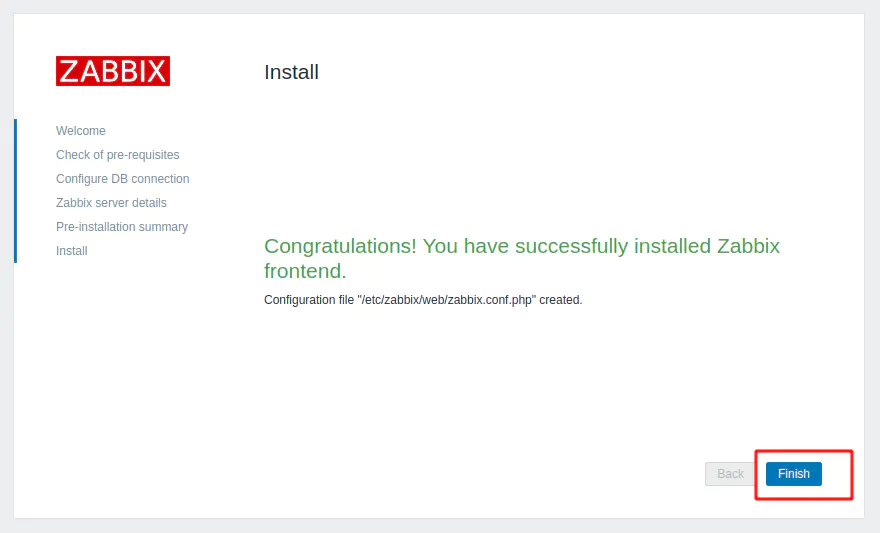
Task: Click the disabled Back button
Action: click(730, 474)
